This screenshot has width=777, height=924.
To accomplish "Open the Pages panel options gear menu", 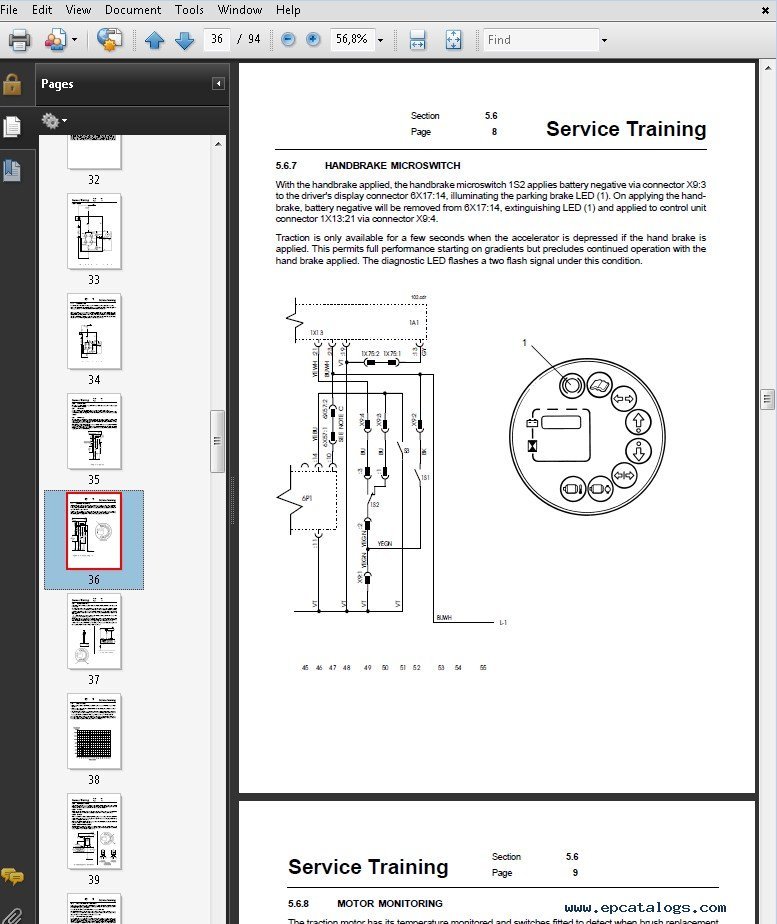I will (x=54, y=121).
